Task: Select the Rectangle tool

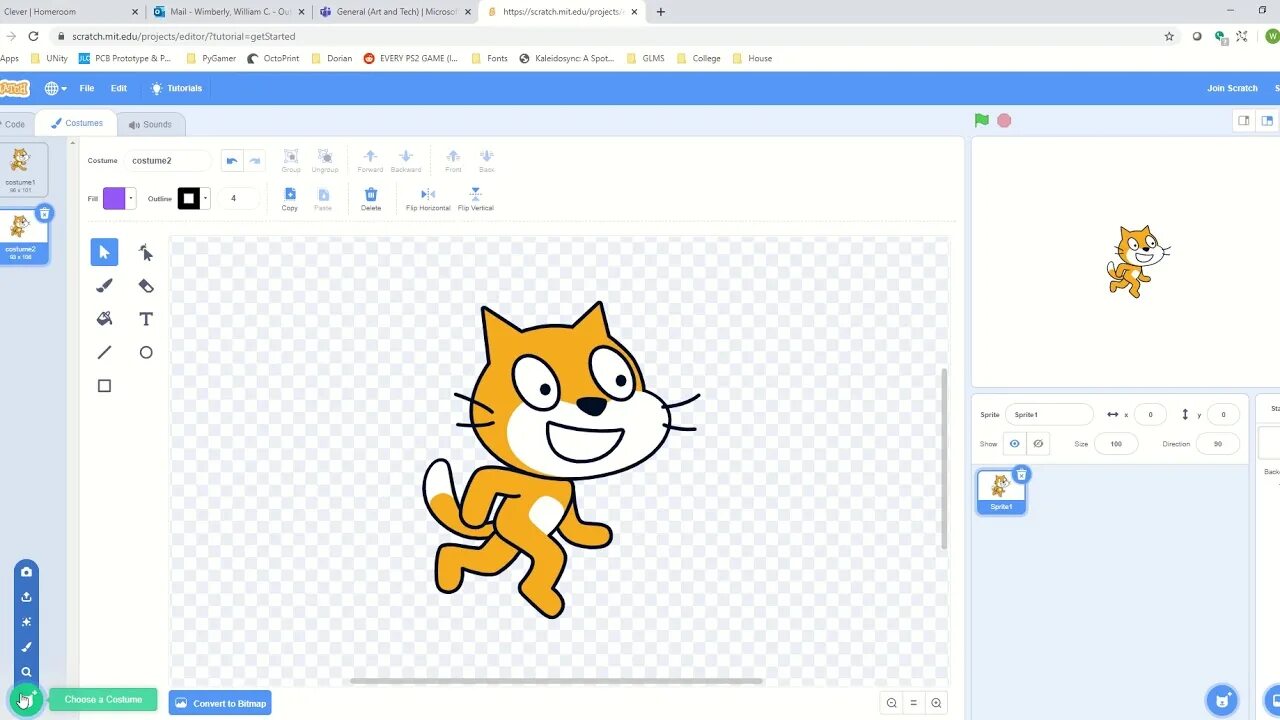Action: click(x=104, y=386)
